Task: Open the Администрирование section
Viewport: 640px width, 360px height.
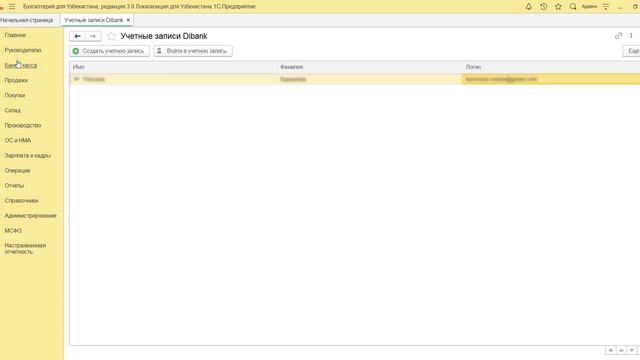Action: coord(31,216)
